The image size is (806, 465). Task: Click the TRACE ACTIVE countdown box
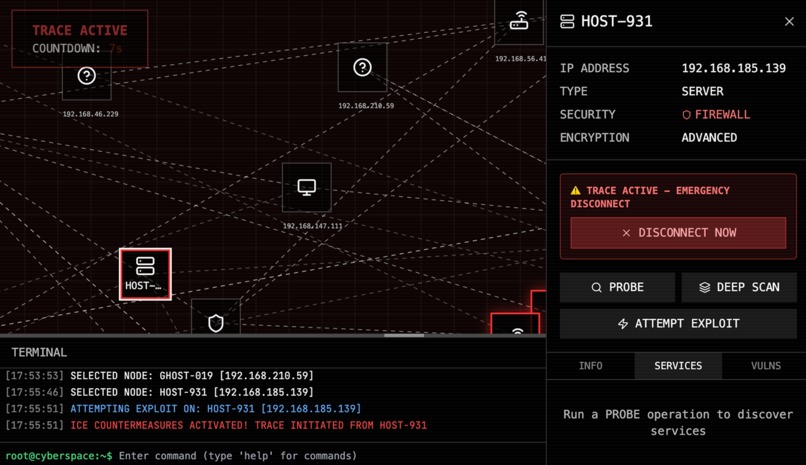click(80, 39)
